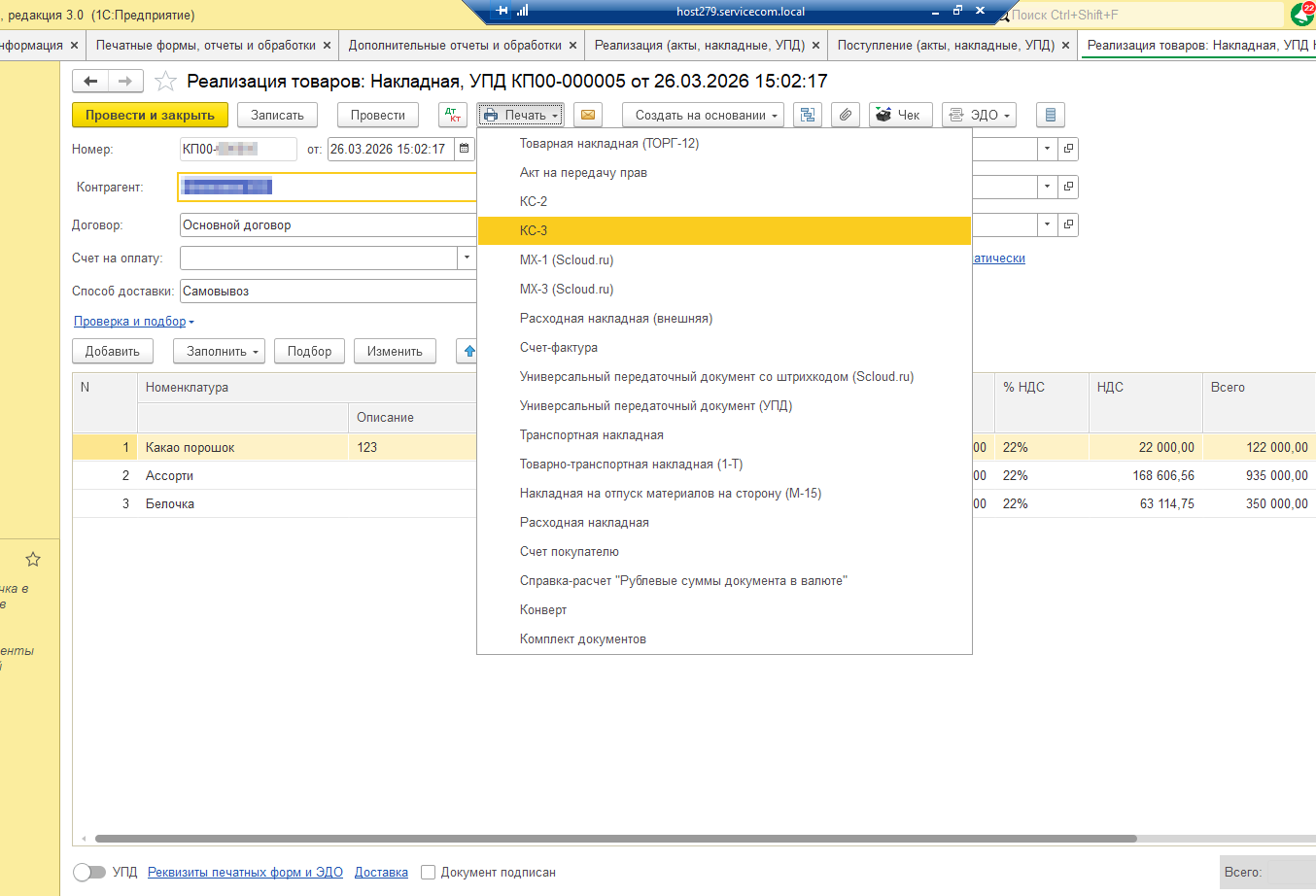The width and height of the screenshot is (1316, 896).
Task: Open favorites star in left sidebar
Action: [33, 559]
